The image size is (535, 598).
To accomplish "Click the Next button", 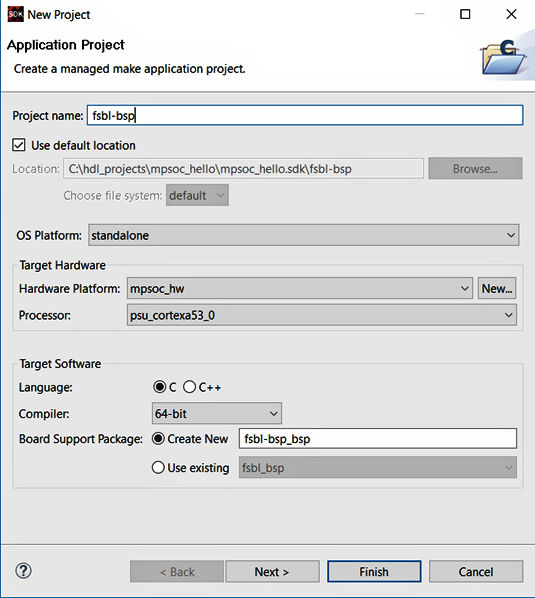I will [x=272, y=572].
